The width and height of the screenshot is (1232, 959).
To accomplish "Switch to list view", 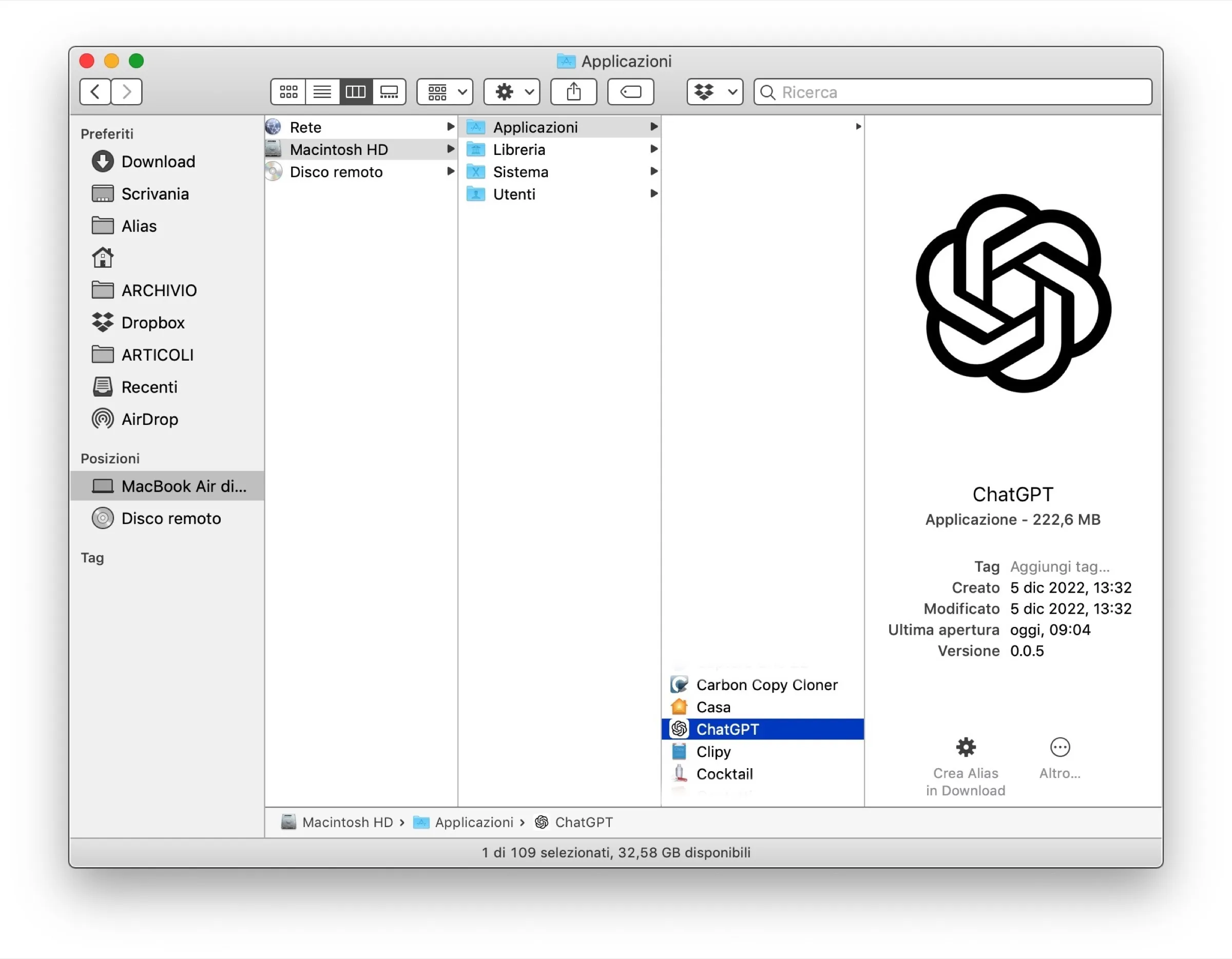I will (x=322, y=91).
